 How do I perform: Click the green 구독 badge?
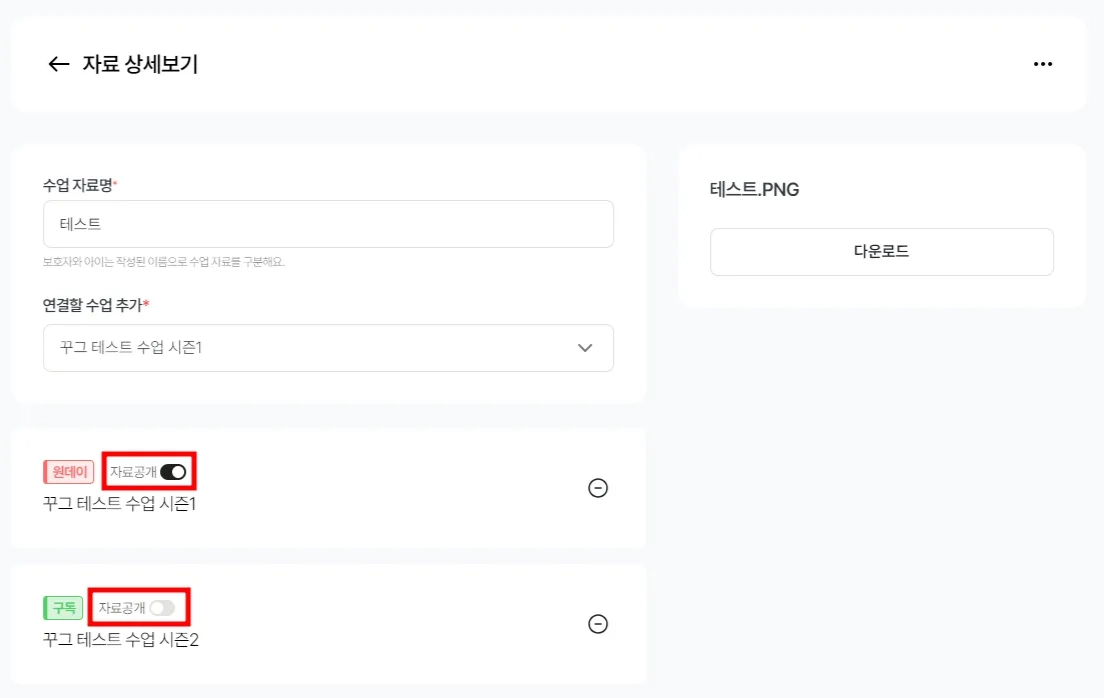pyautogui.click(x=64, y=607)
